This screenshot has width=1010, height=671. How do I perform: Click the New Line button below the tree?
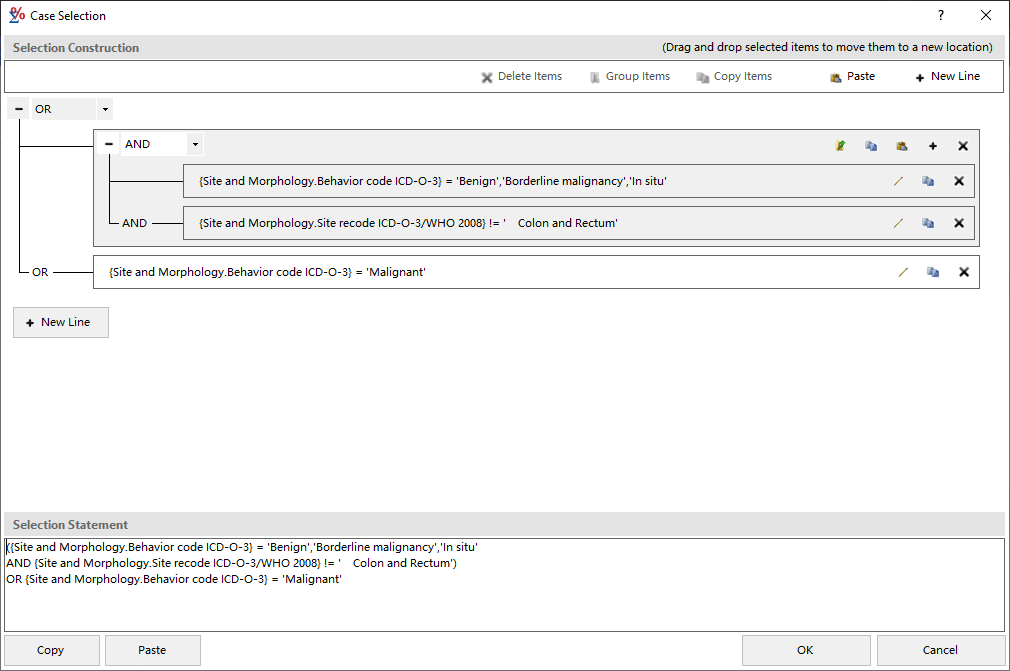tap(60, 322)
